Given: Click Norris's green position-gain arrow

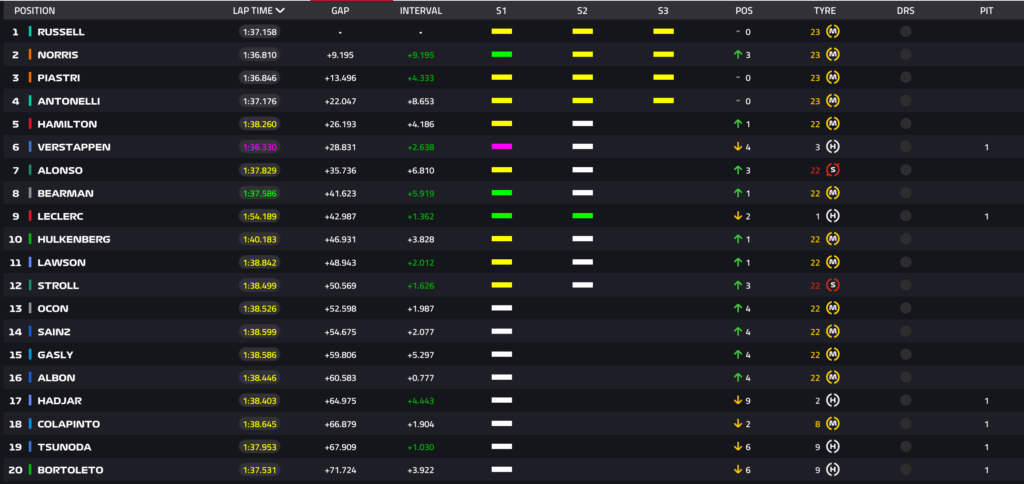Looking at the screenshot, I should pos(737,55).
